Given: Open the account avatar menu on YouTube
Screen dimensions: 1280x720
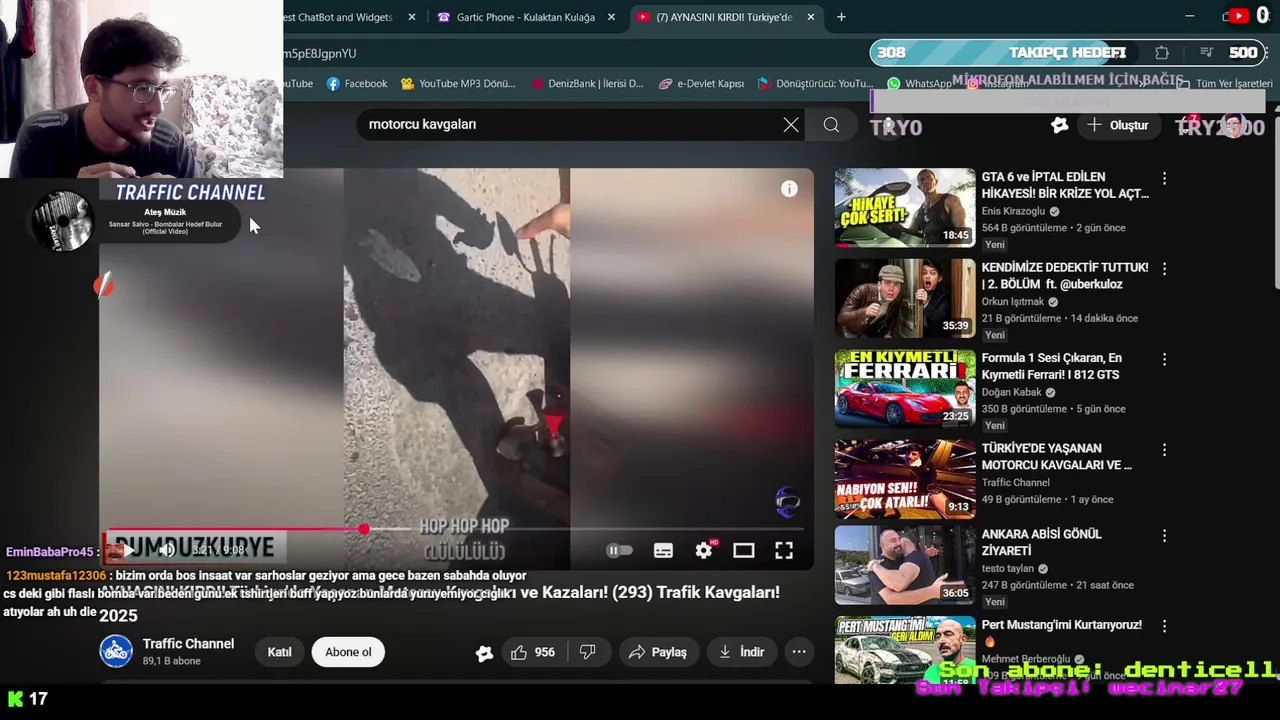Looking at the screenshot, I should pyautogui.click(x=1232, y=125).
